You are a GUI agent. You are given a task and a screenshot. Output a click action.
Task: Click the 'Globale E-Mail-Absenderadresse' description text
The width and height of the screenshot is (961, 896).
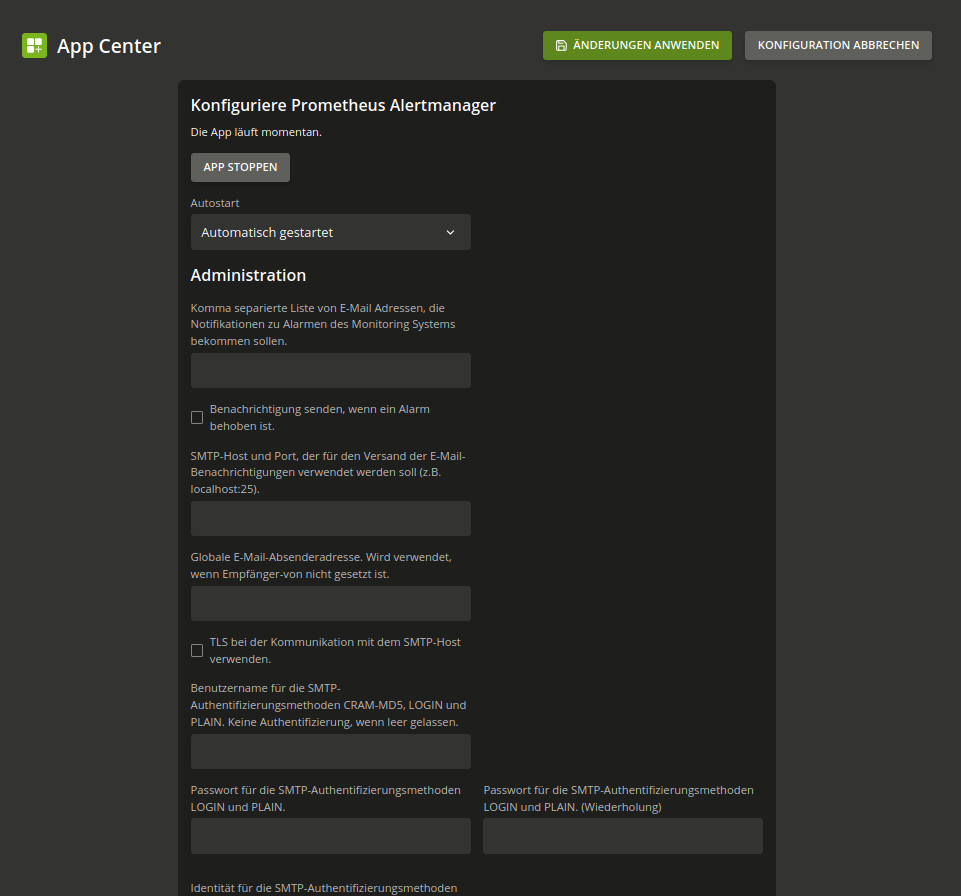coord(321,566)
